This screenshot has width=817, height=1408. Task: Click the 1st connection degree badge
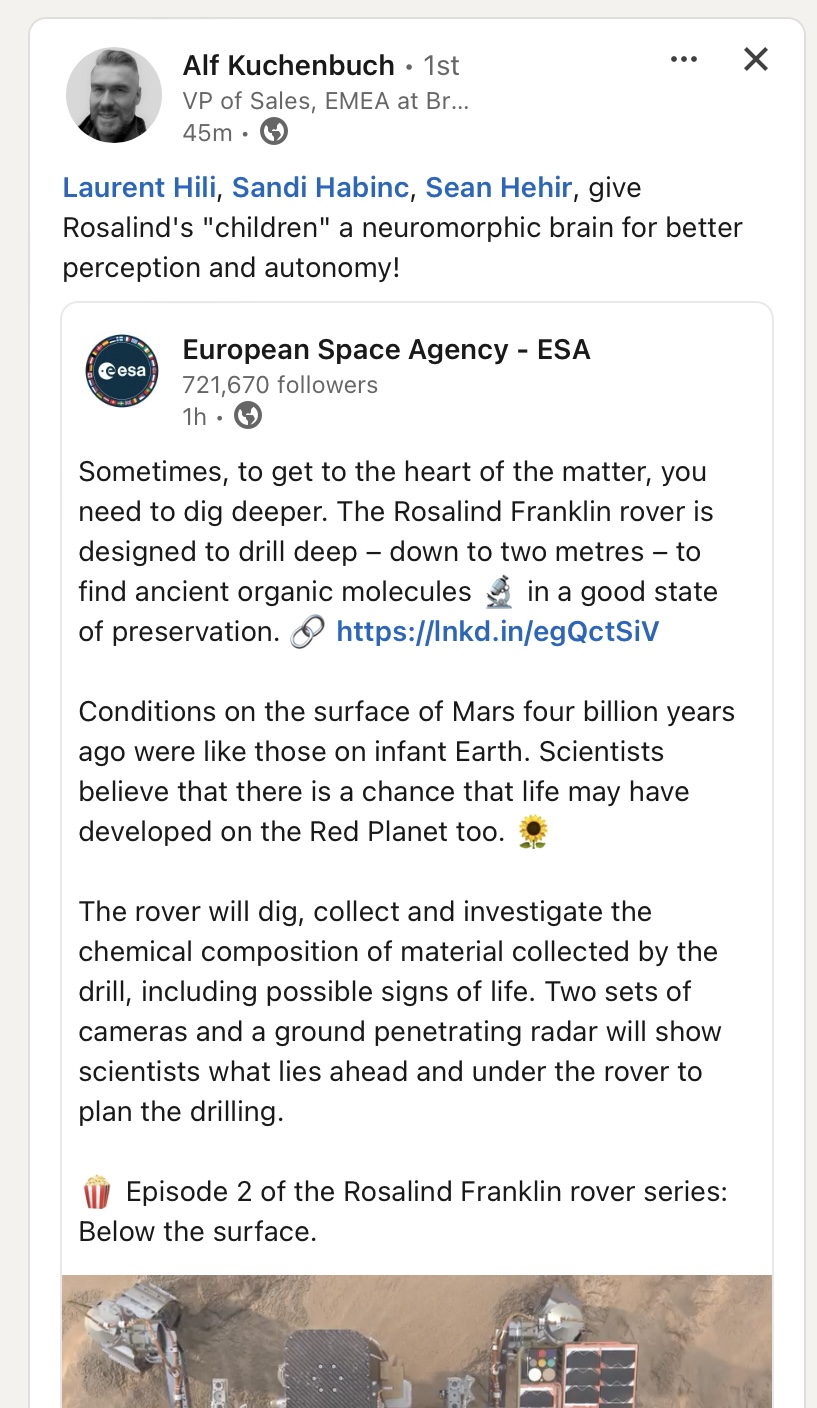(x=441, y=66)
